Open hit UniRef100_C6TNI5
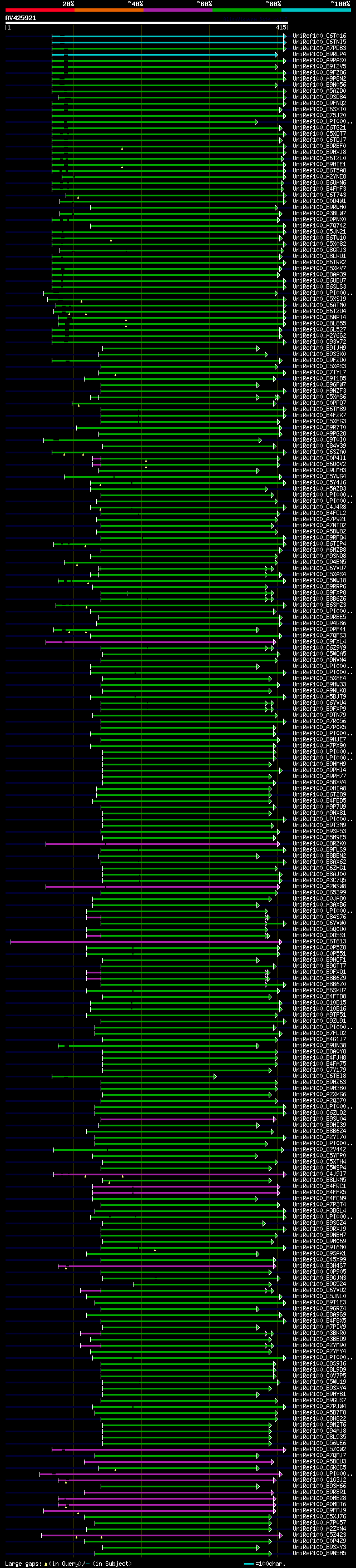The height and width of the screenshot is (1568, 356). [x=319, y=42]
